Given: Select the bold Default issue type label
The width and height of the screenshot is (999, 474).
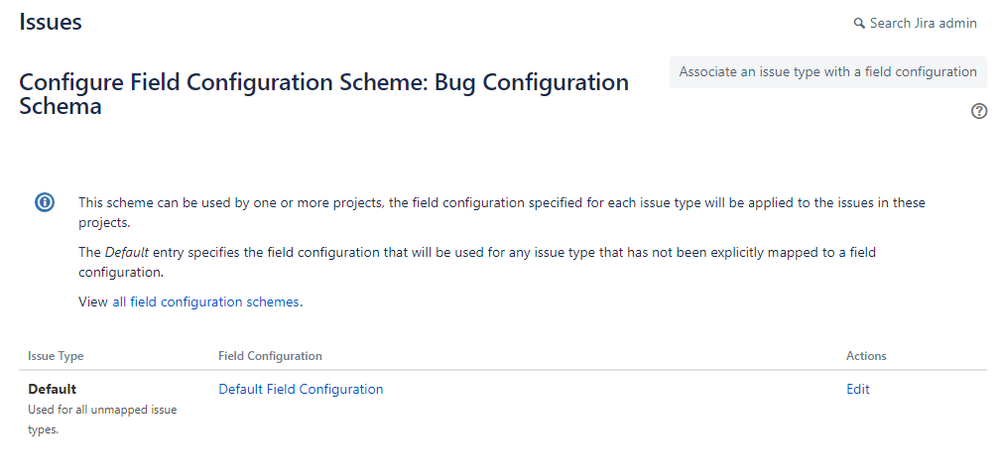Looking at the screenshot, I should [x=52, y=389].
